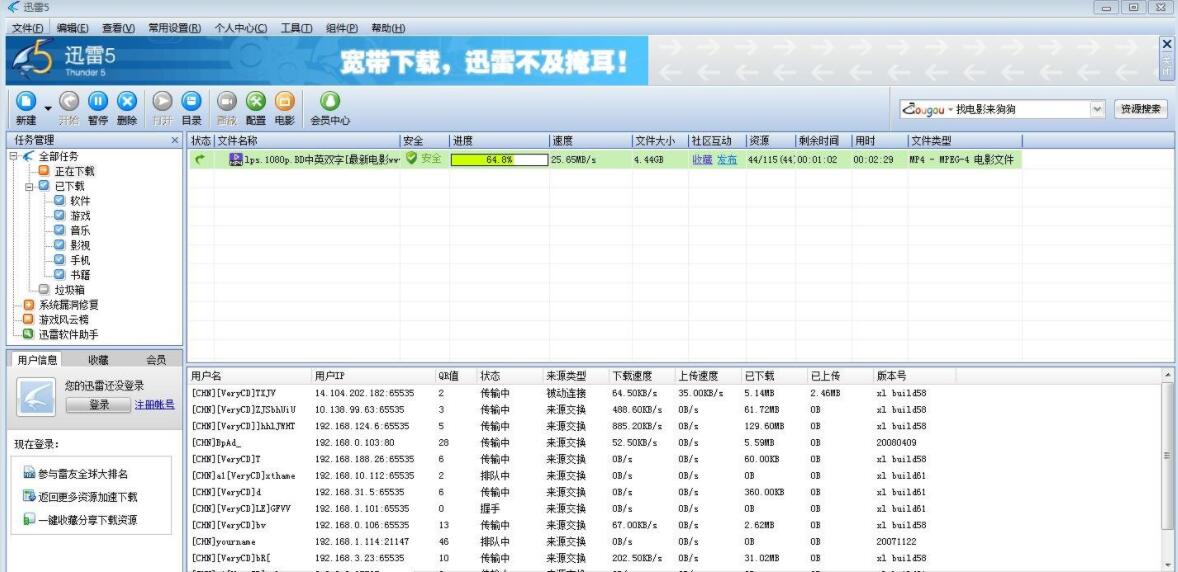Click the green 安全 shield icon

click(411, 159)
